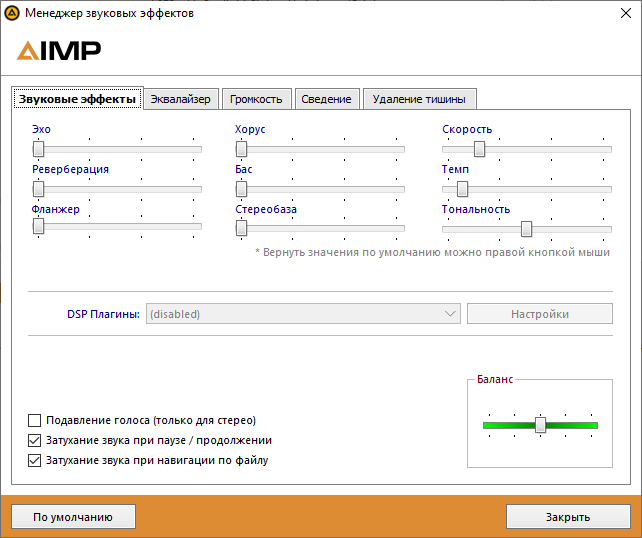Click the Тональность slider handle
This screenshot has width=642, height=538.
(526, 228)
